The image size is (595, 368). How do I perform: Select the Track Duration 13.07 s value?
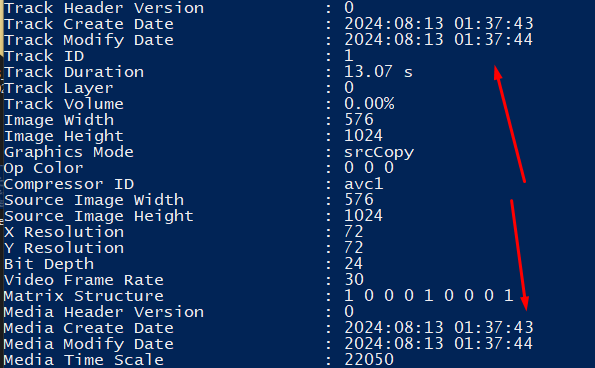[378, 72]
